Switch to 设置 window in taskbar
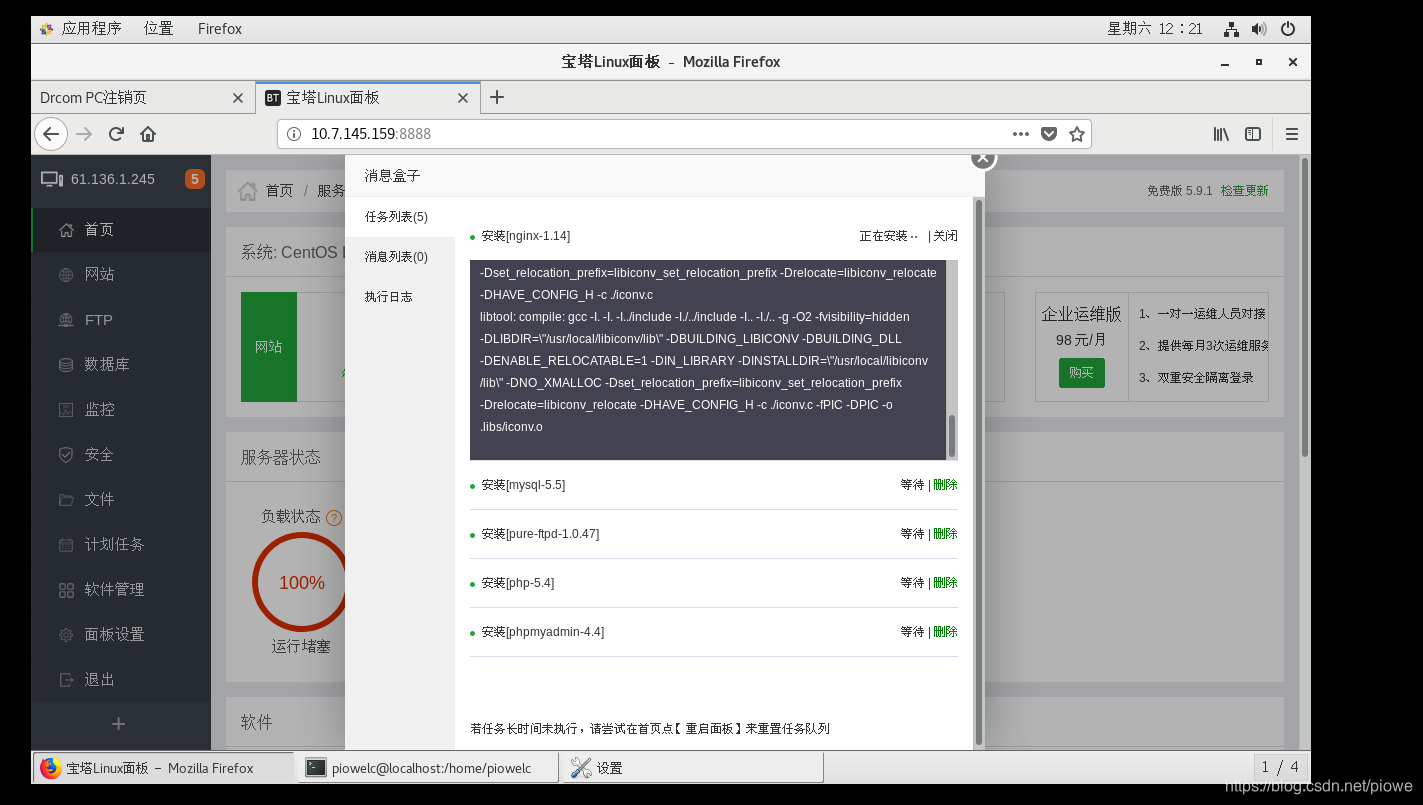The image size is (1423, 805). click(x=693, y=768)
